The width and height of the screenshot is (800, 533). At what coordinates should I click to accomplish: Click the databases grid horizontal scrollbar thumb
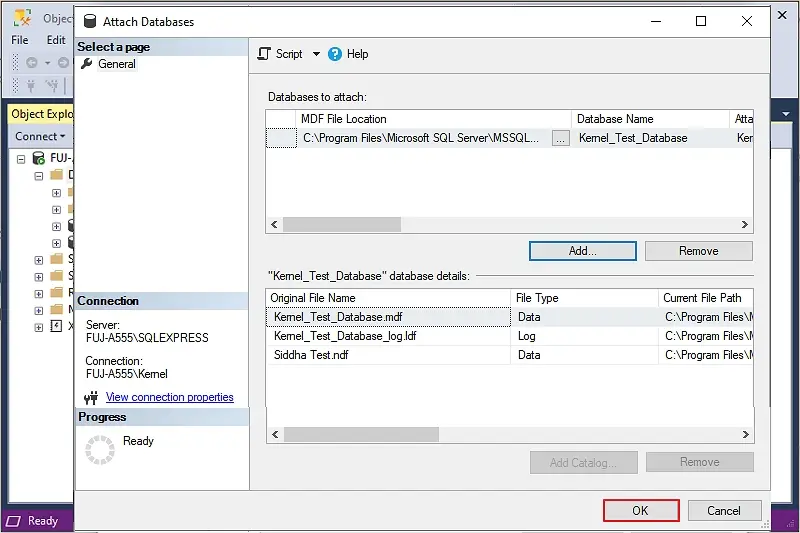click(342, 224)
